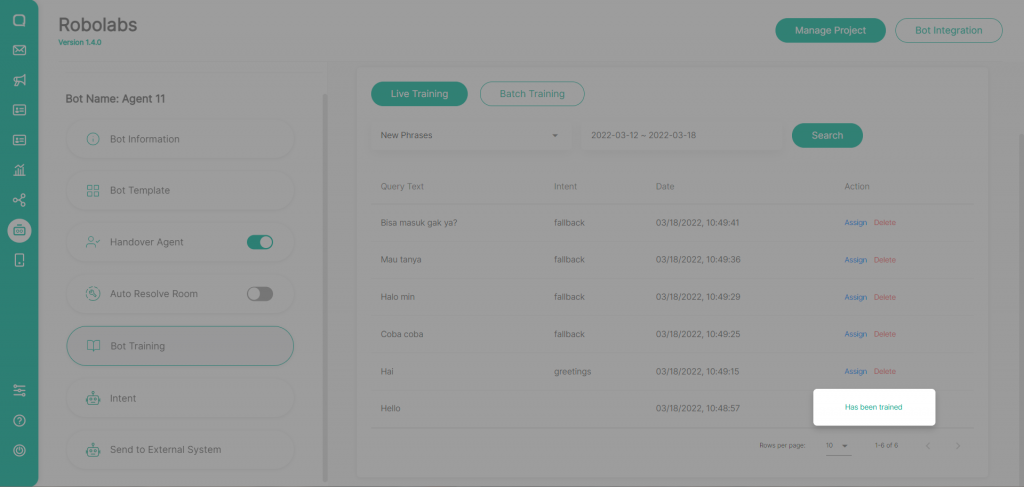Turn on the Auto Resolve Room switch
The width and height of the screenshot is (1024, 487).
click(260, 294)
